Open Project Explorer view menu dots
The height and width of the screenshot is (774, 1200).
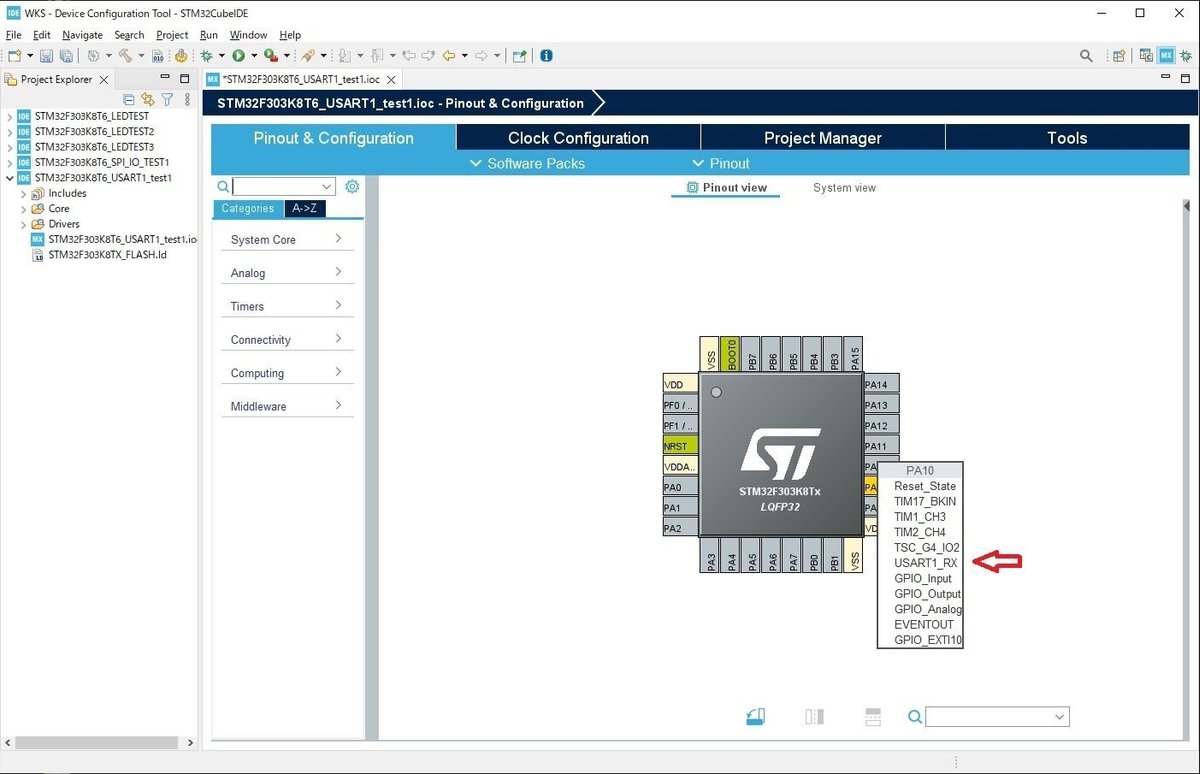tap(187, 99)
